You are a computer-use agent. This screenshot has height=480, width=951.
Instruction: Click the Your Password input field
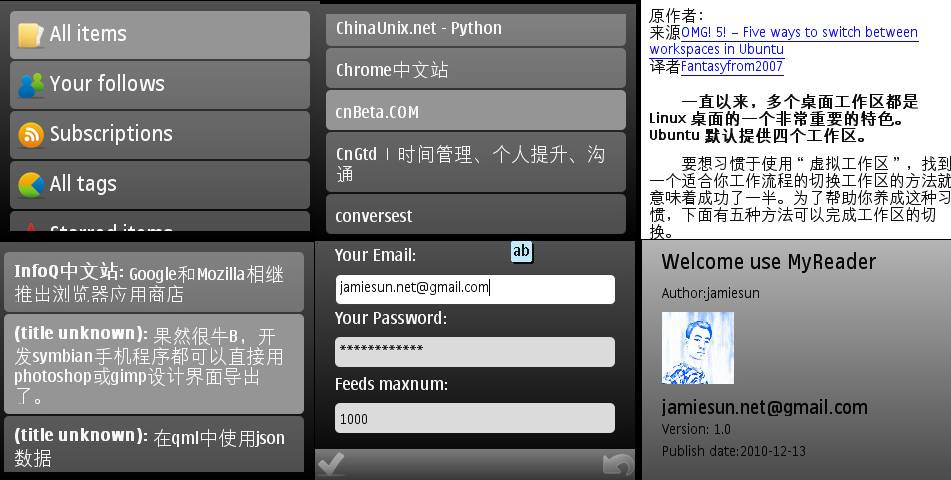pyautogui.click(x=475, y=352)
